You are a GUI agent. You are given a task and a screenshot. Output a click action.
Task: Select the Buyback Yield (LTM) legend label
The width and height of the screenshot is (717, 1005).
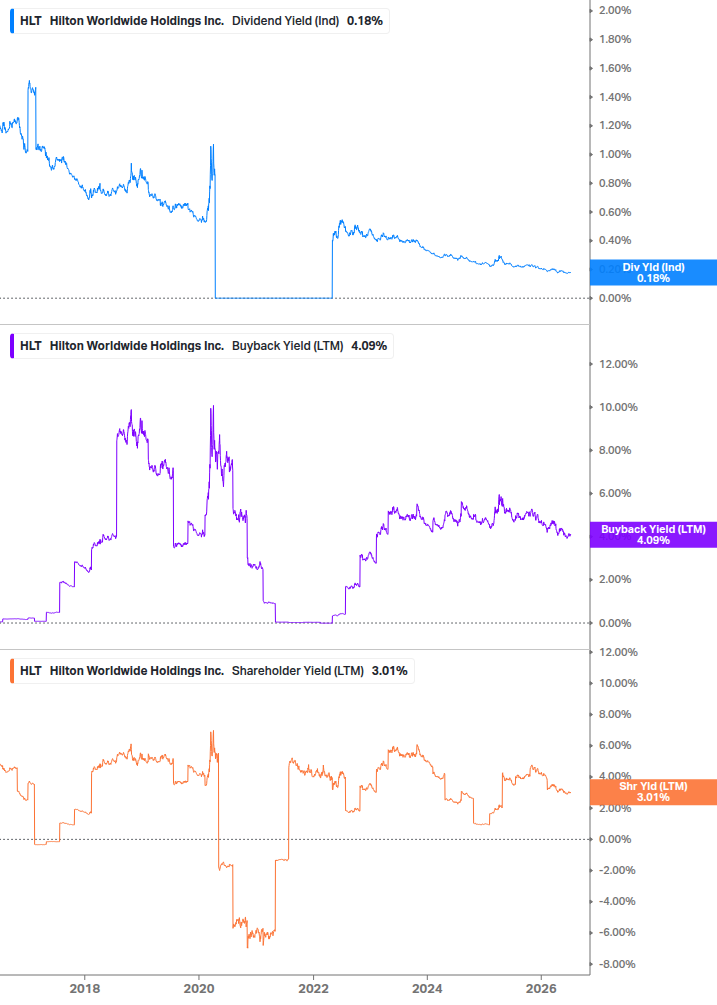click(287, 346)
